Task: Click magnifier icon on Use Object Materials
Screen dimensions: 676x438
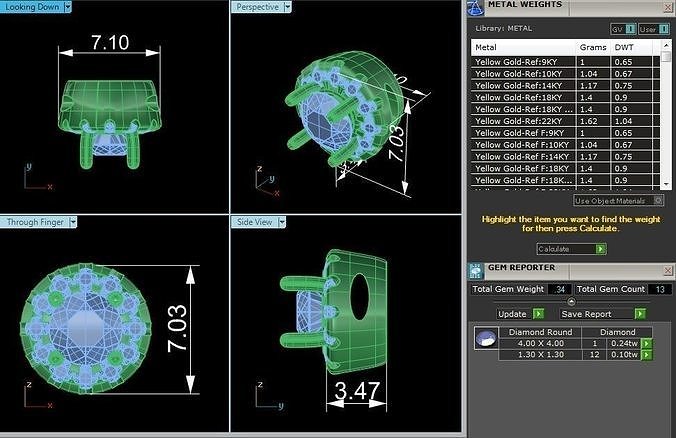Action: click(x=658, y=200)
